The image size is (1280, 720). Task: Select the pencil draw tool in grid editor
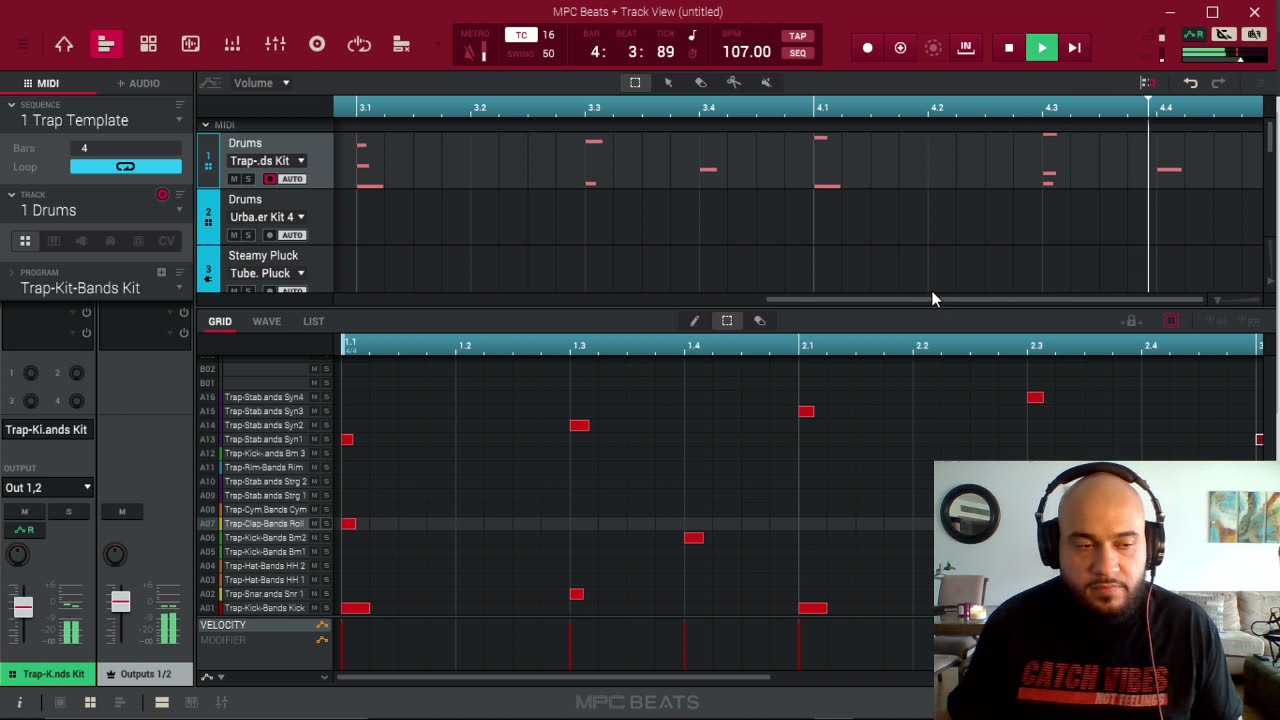point(694,321)
